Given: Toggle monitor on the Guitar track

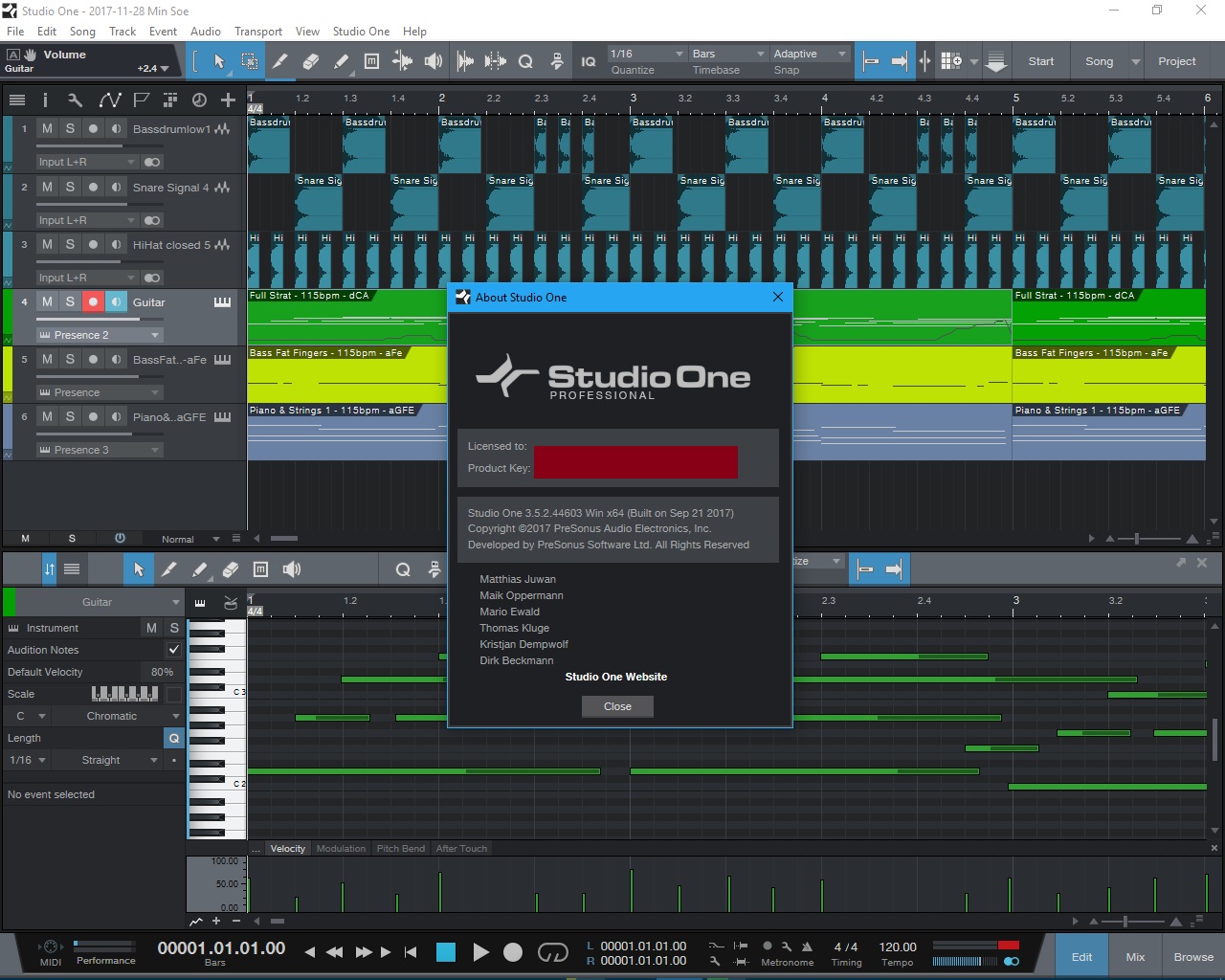Looking at the screenshot, I should click(x=116, y=301).
